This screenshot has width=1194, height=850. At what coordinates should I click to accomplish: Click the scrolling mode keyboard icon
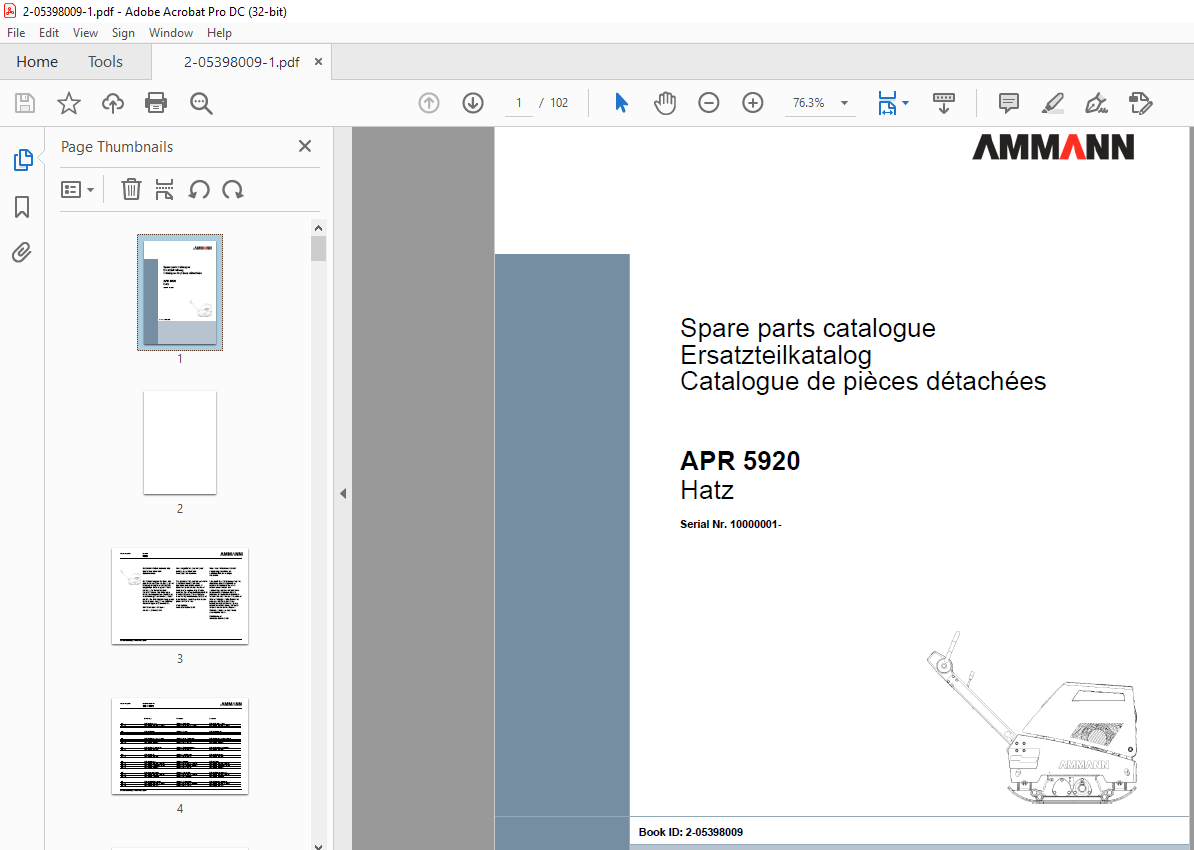[943, 103]
